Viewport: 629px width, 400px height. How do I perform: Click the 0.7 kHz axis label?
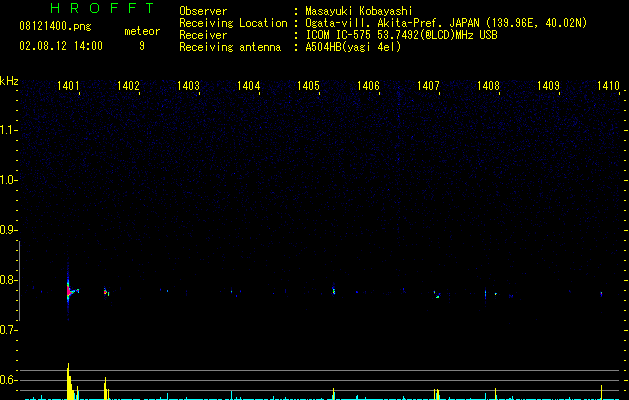tap(8, 330)
